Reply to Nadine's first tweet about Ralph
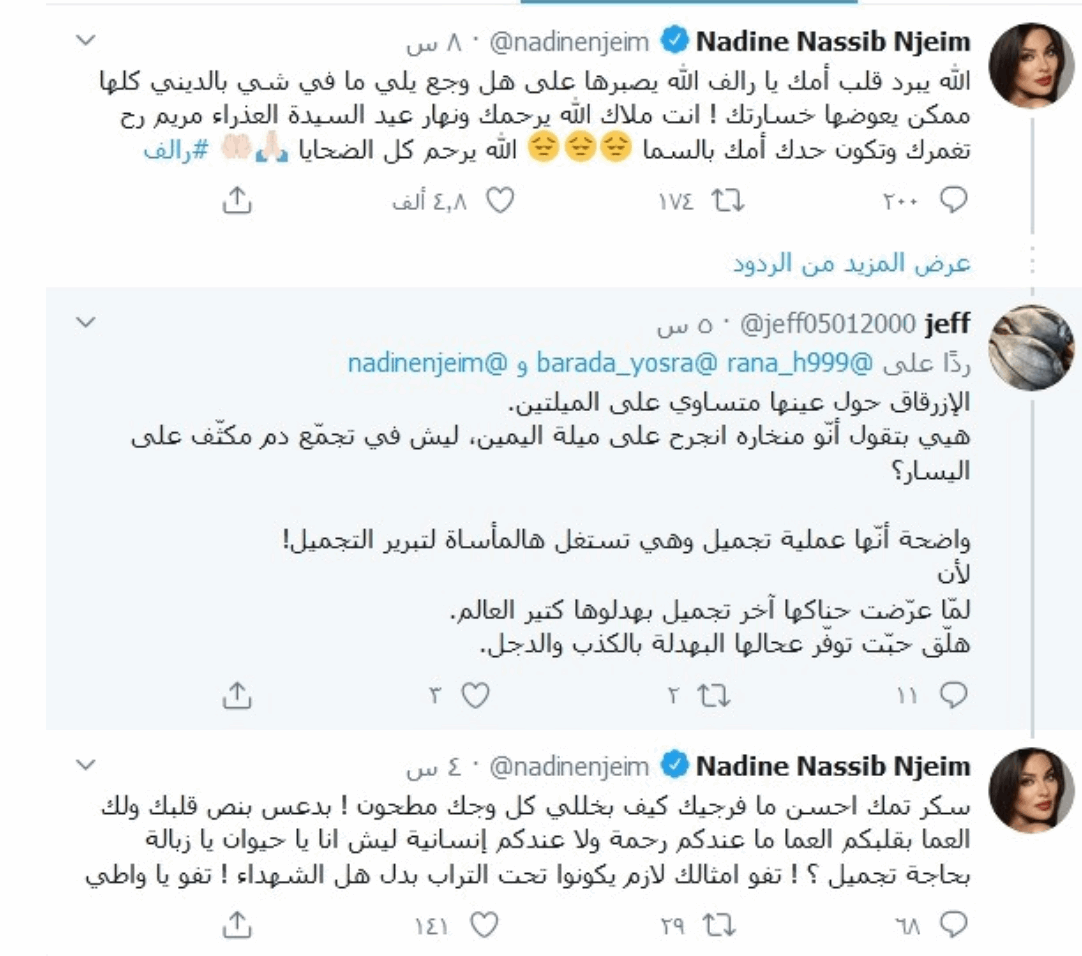Screen dimensions: 1082x956 click(953, 200)
